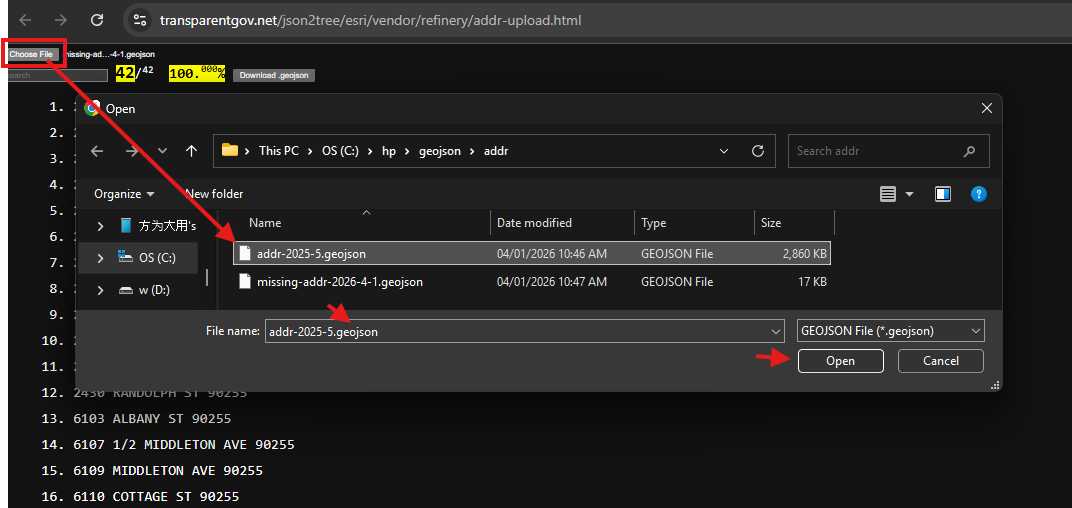The width and height of the screenshot is (1072, 508).
Task: Select the missing-addr-2026-4-1.geojson file
Action: pyautogui.click(x=339, y=282)
